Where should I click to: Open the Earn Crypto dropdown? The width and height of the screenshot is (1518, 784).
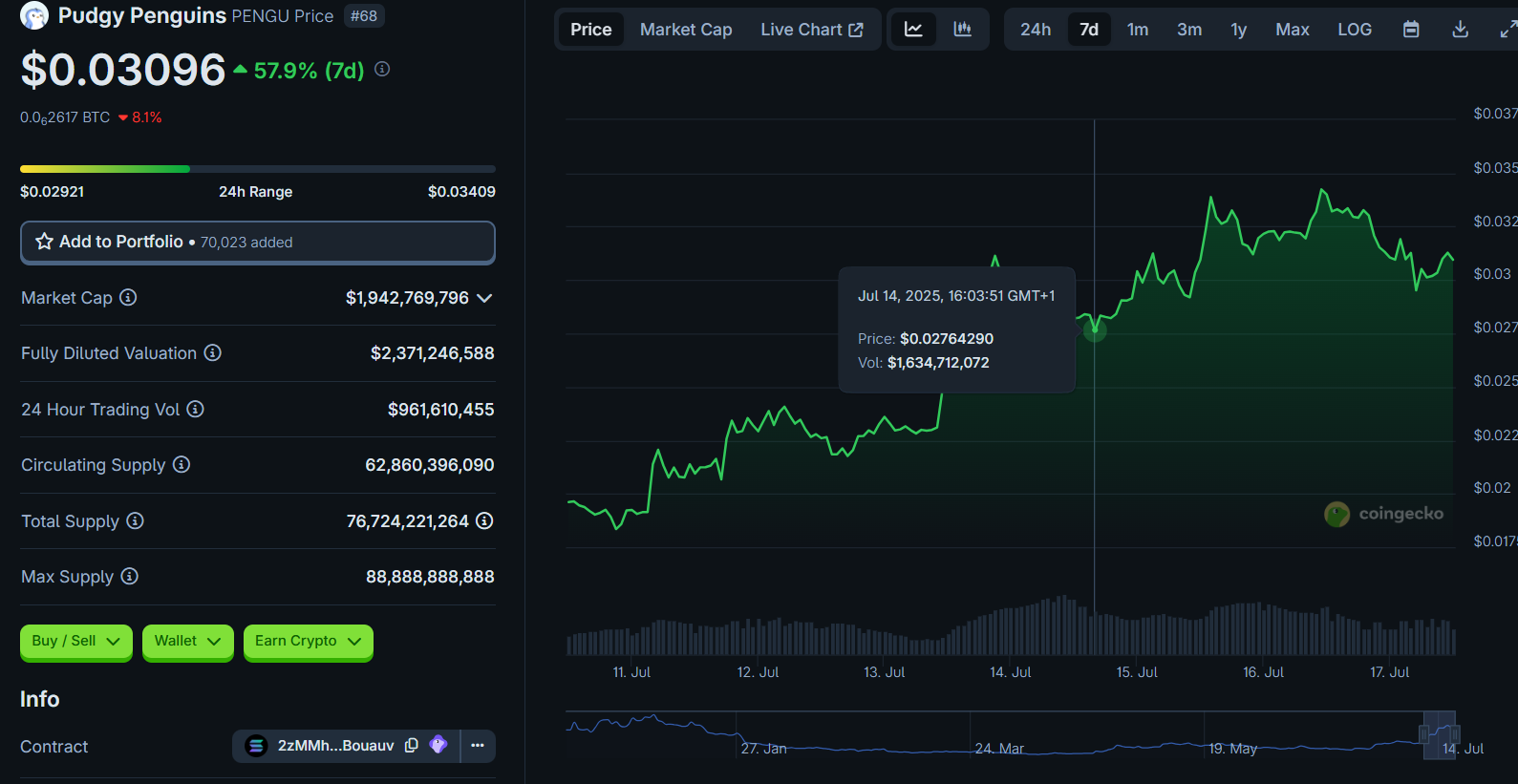click(x=309, y=641)
